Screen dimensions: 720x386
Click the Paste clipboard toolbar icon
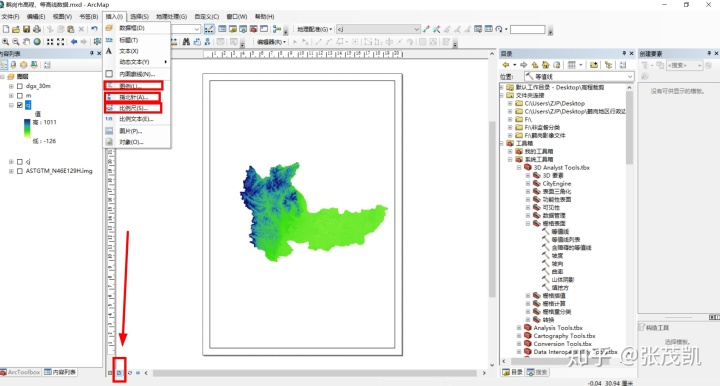pyautogui.click(x=71, y=29)
